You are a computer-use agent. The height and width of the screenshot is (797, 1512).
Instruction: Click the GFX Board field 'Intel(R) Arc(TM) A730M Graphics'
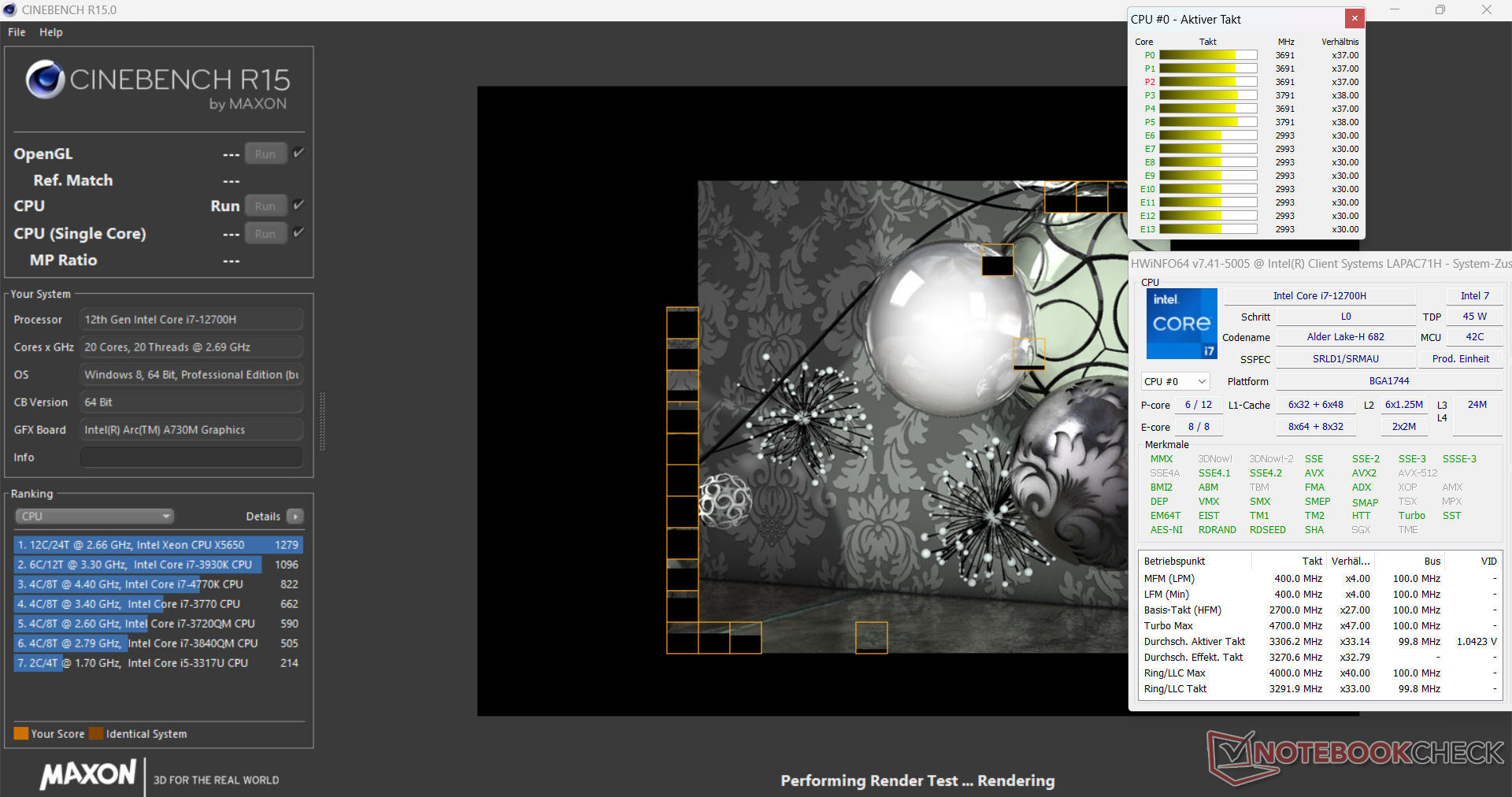click(x=191, y=429)
